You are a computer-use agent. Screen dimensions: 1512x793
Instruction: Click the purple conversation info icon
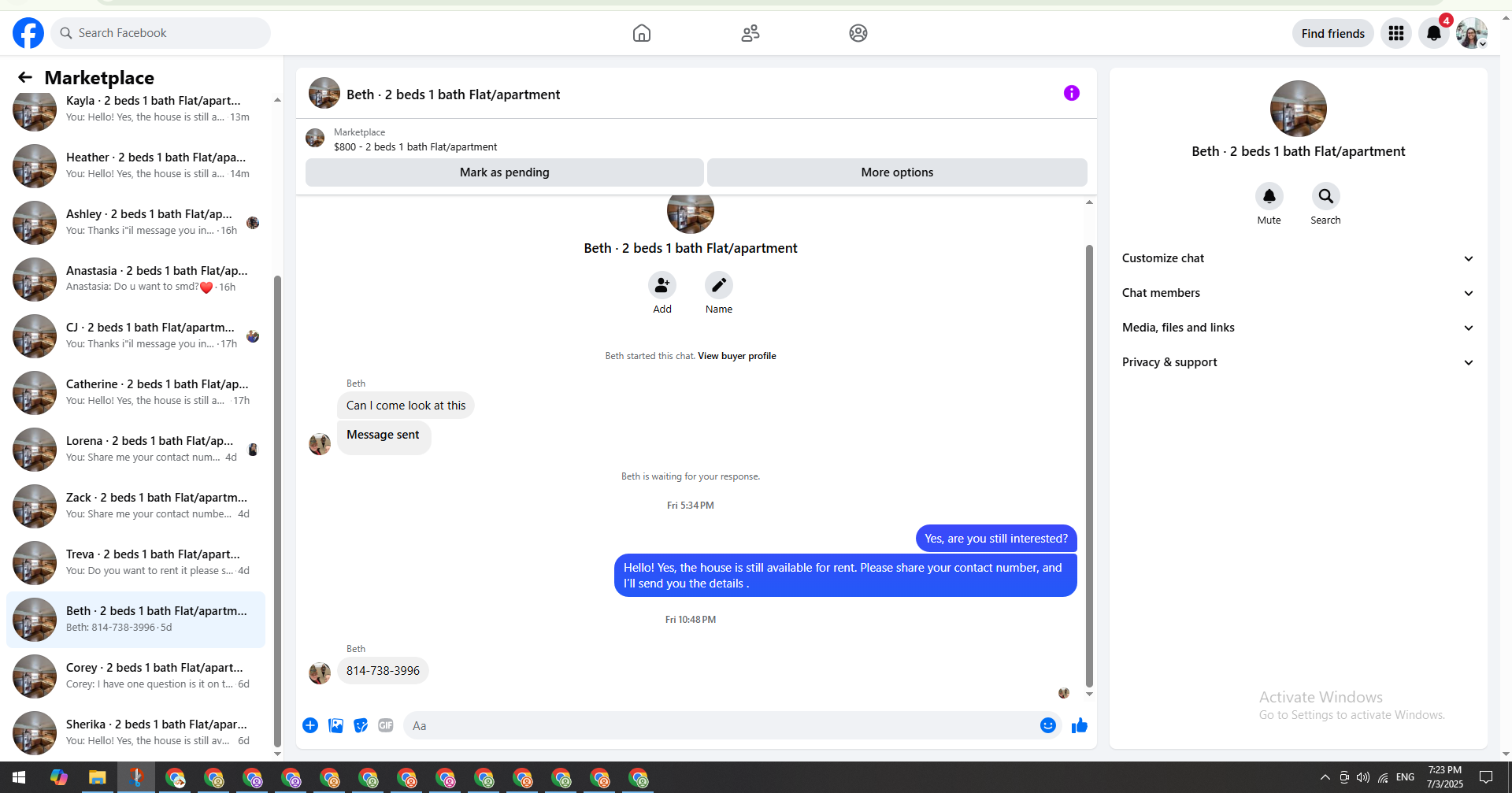click(x=1072, y=93)
